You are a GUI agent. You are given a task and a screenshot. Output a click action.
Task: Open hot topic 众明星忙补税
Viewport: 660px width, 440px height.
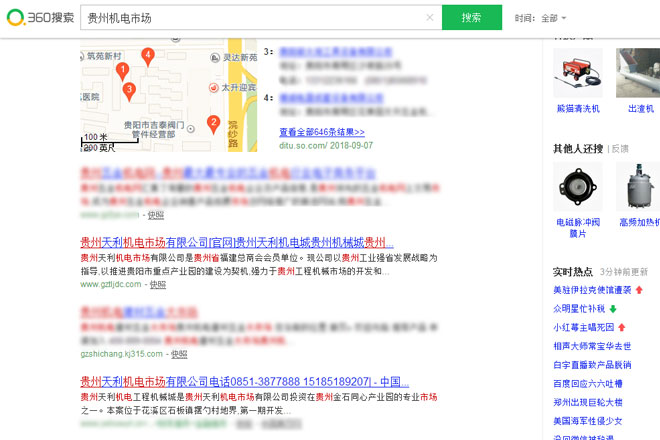tap(579, 309)
